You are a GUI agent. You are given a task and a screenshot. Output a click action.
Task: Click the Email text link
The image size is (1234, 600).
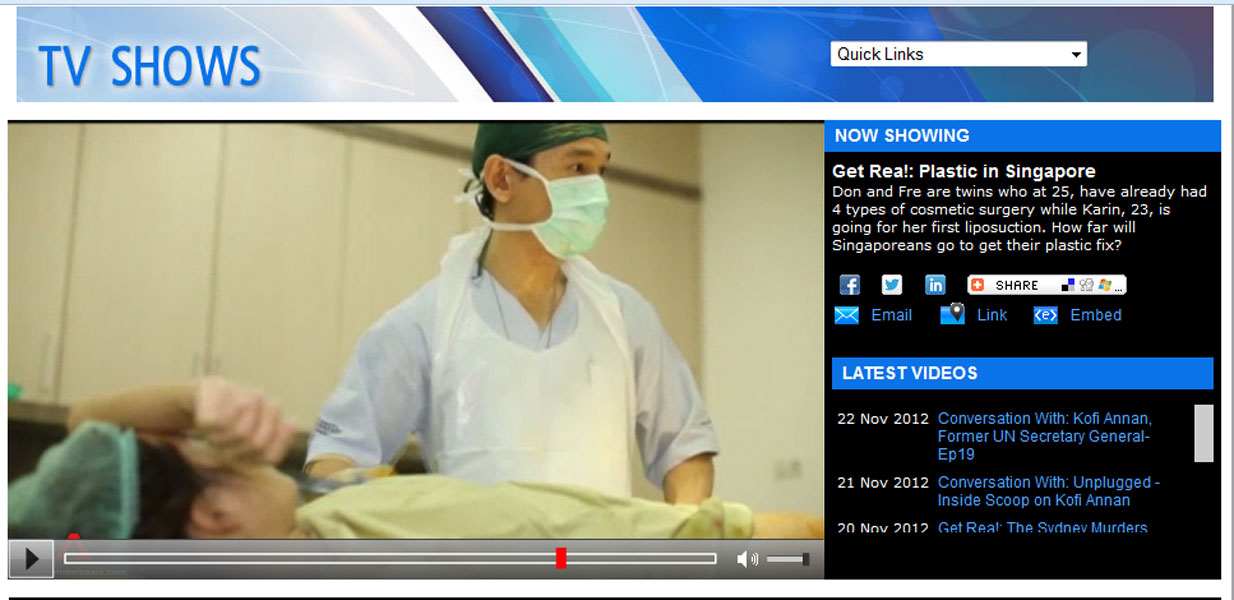coord(891,315)
